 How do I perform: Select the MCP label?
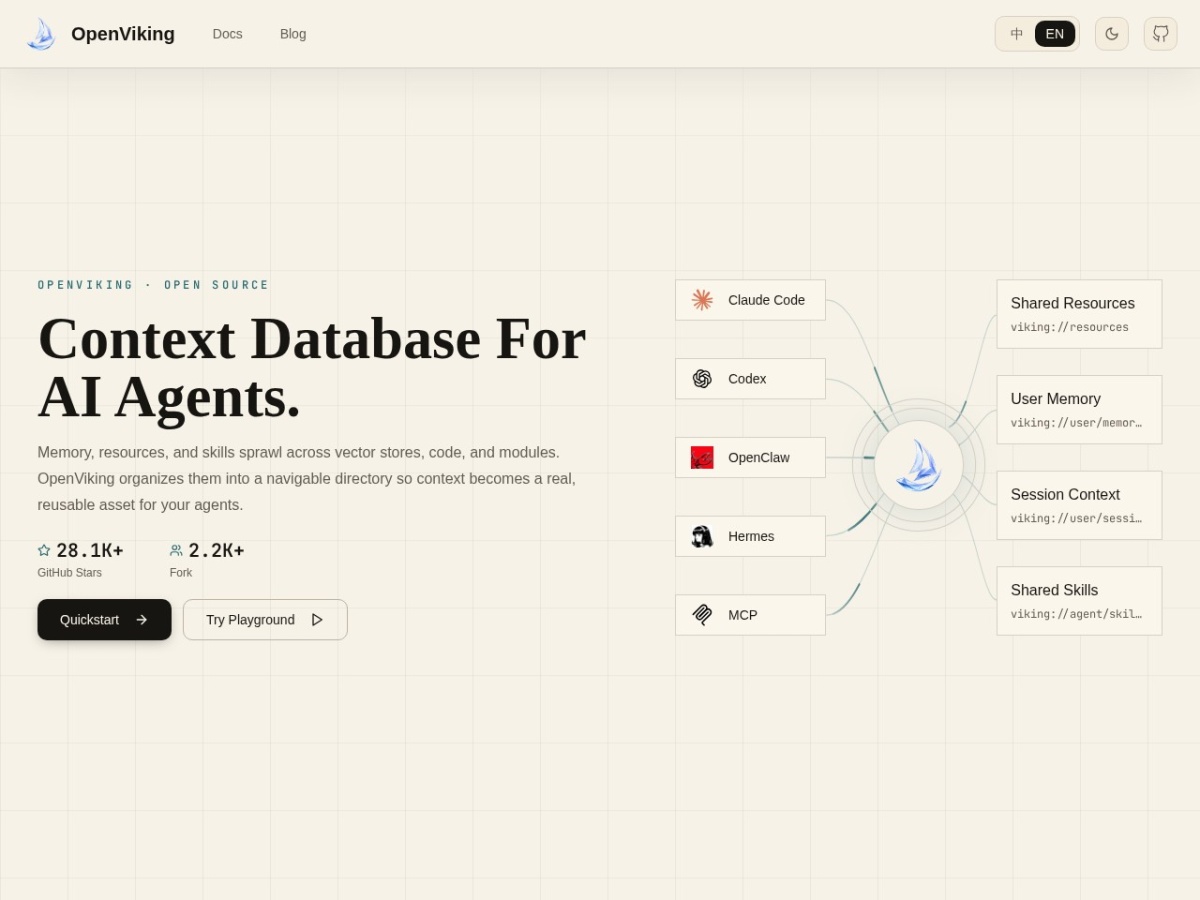743,615
